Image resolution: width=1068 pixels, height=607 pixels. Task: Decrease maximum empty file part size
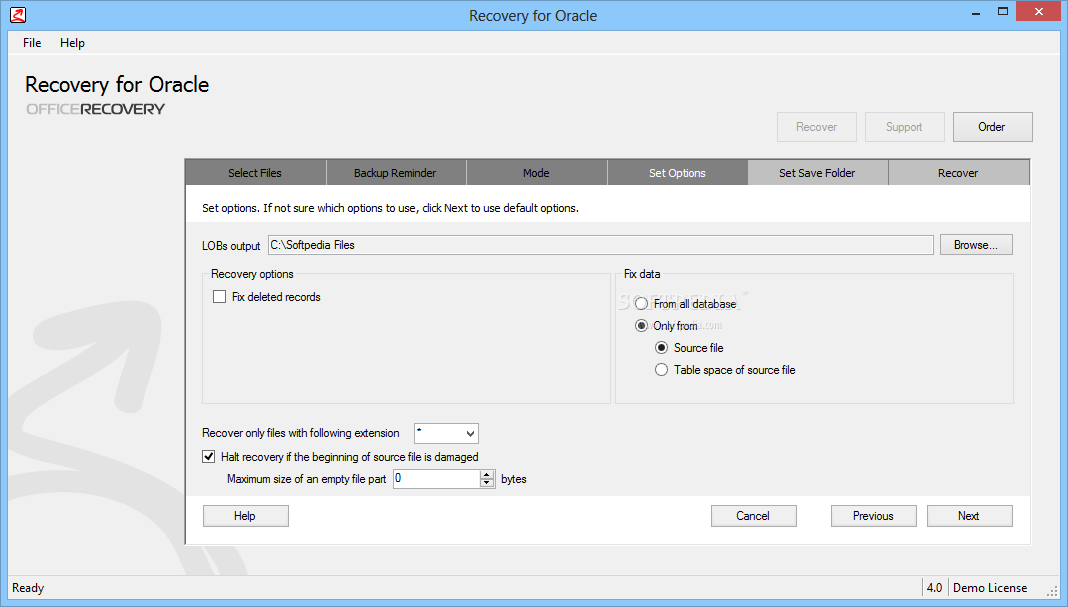click(x=486, y=483)
